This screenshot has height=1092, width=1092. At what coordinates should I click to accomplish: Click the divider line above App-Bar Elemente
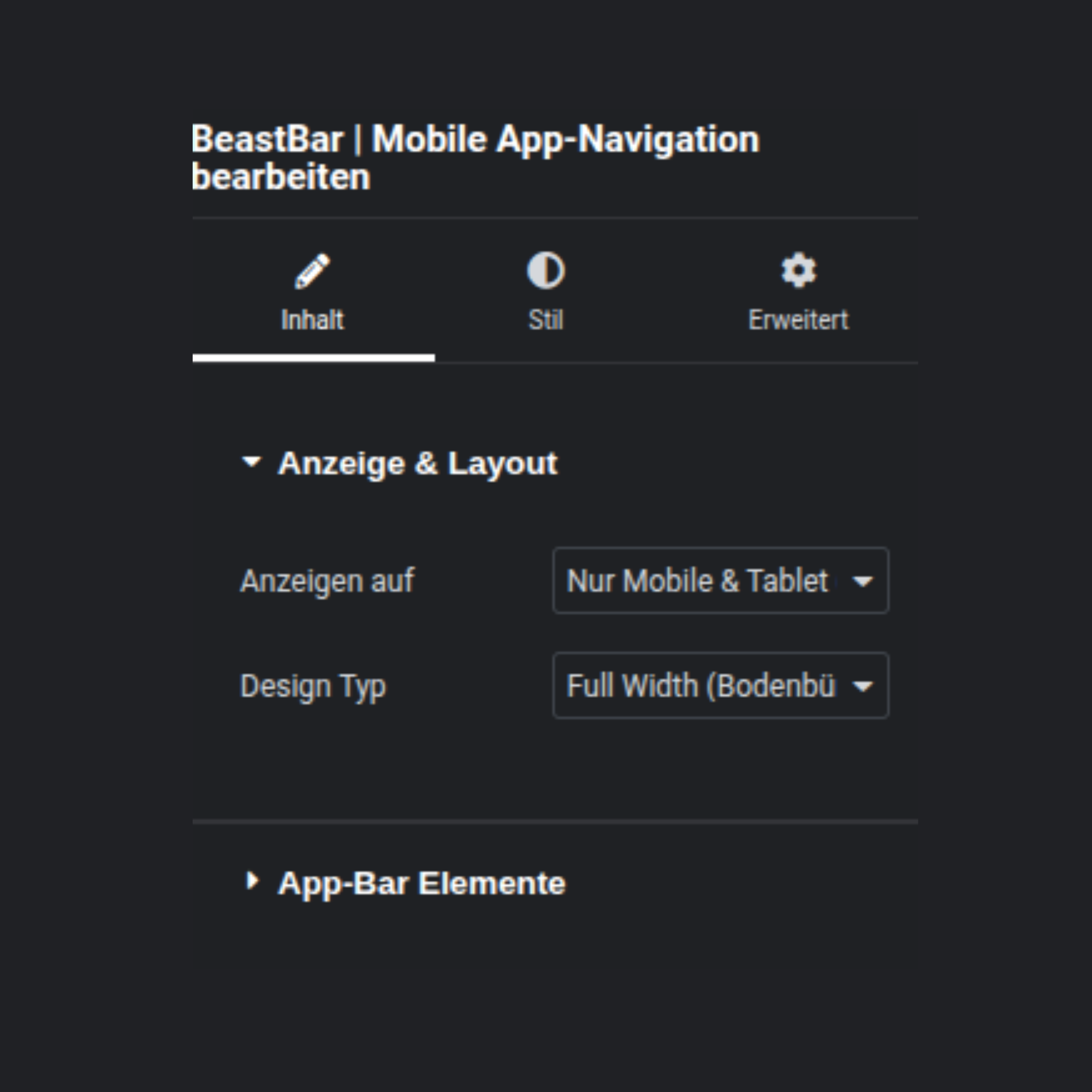tap(555, 821)
